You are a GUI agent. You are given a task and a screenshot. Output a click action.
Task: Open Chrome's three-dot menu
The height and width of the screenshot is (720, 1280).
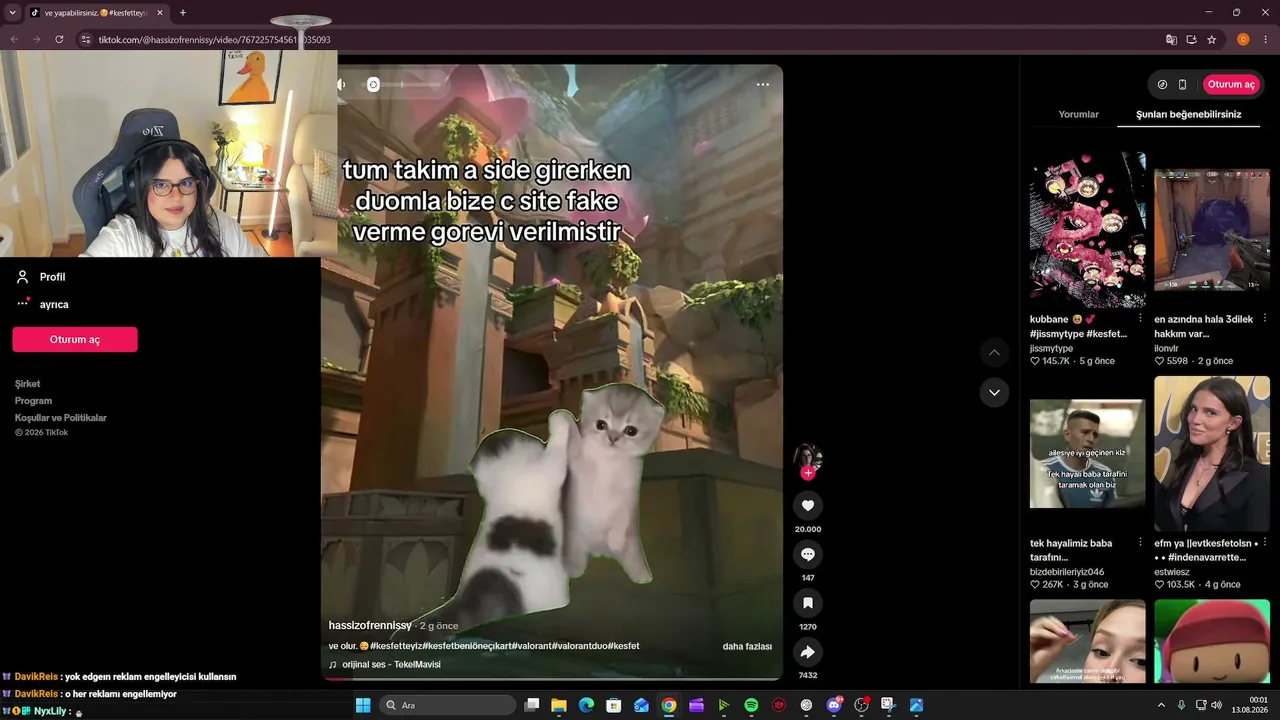1266,40
